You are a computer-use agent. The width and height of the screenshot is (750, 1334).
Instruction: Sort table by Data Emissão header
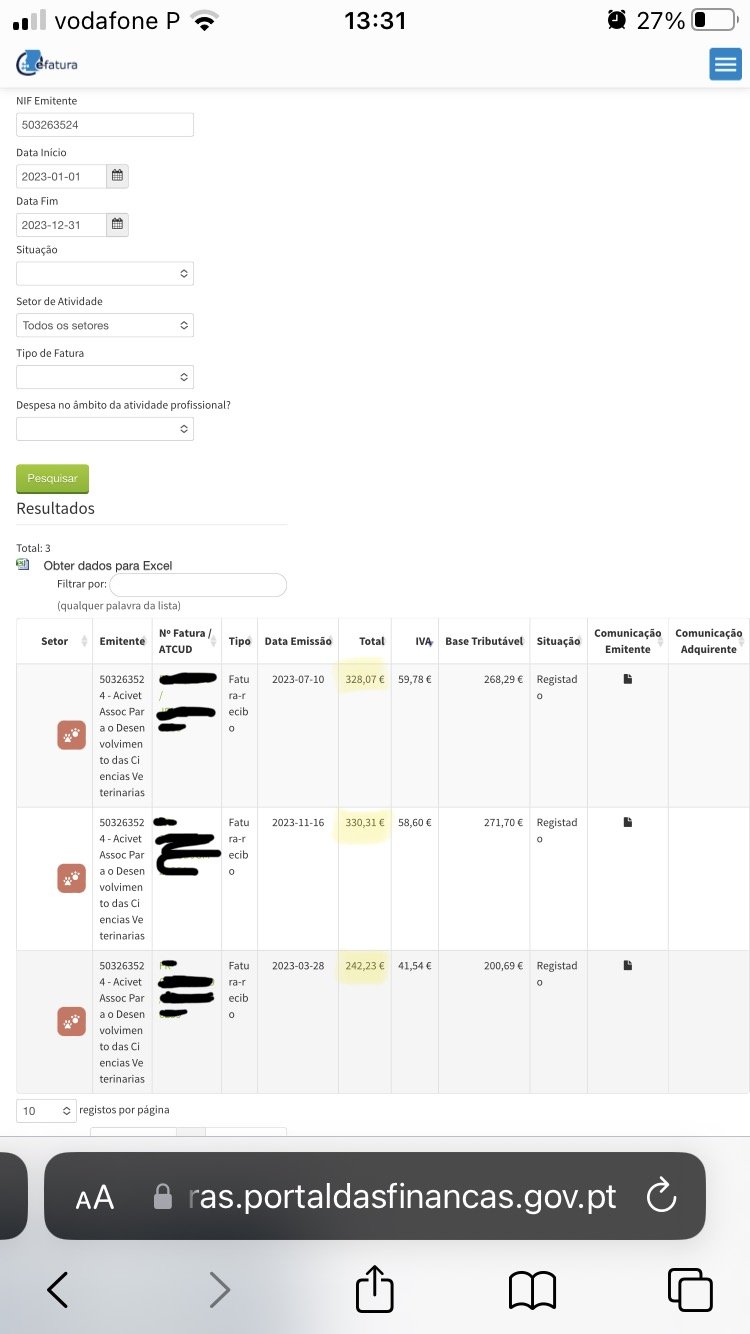[297, 641]
